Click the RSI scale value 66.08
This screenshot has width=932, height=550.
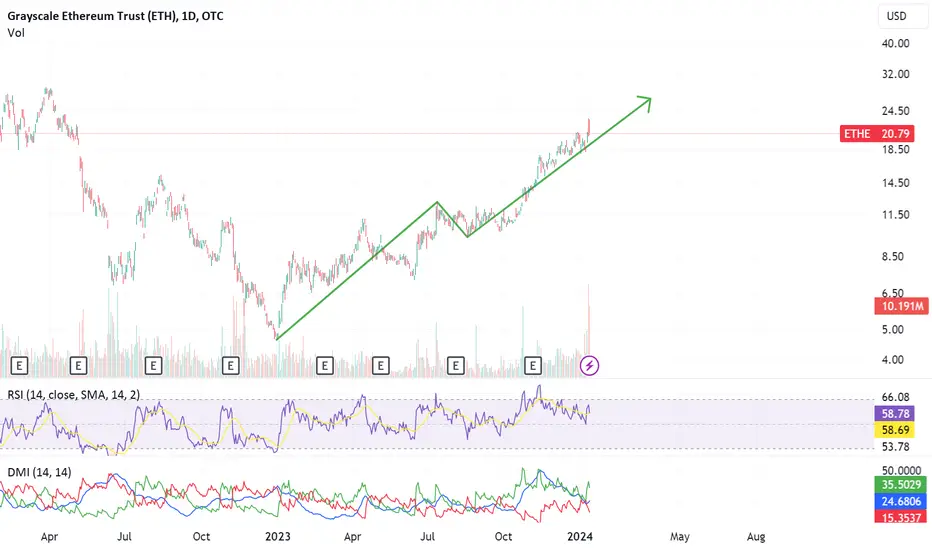pyautogui.click(x=895, y=397)
